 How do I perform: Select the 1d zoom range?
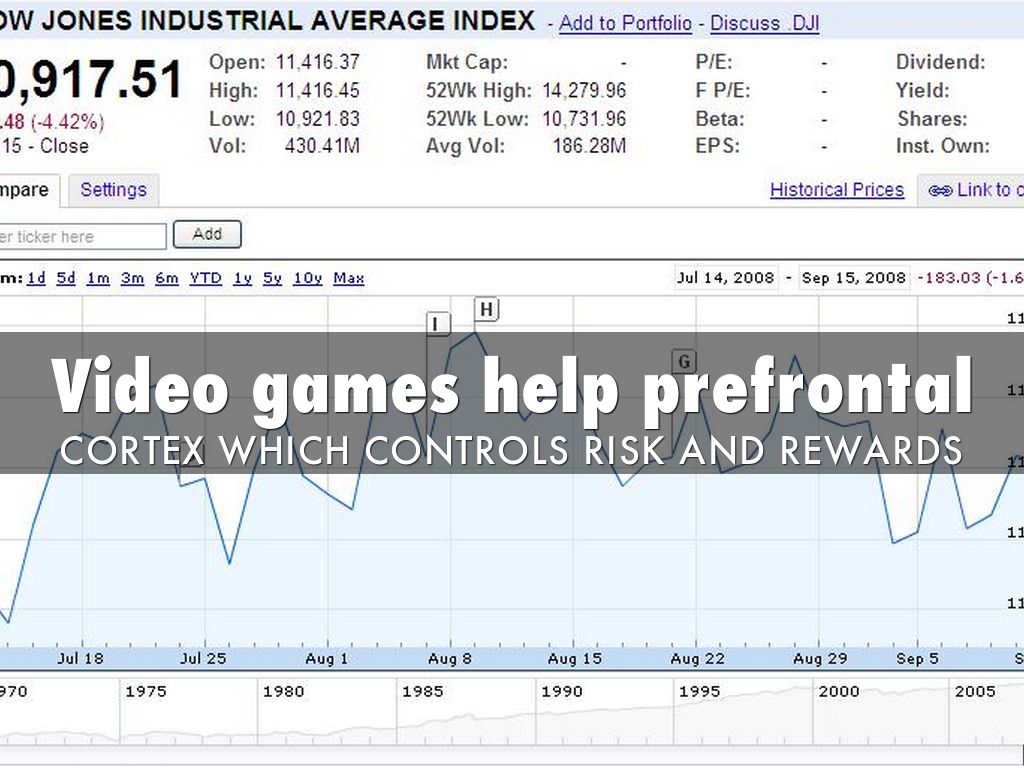pos(36,278)
